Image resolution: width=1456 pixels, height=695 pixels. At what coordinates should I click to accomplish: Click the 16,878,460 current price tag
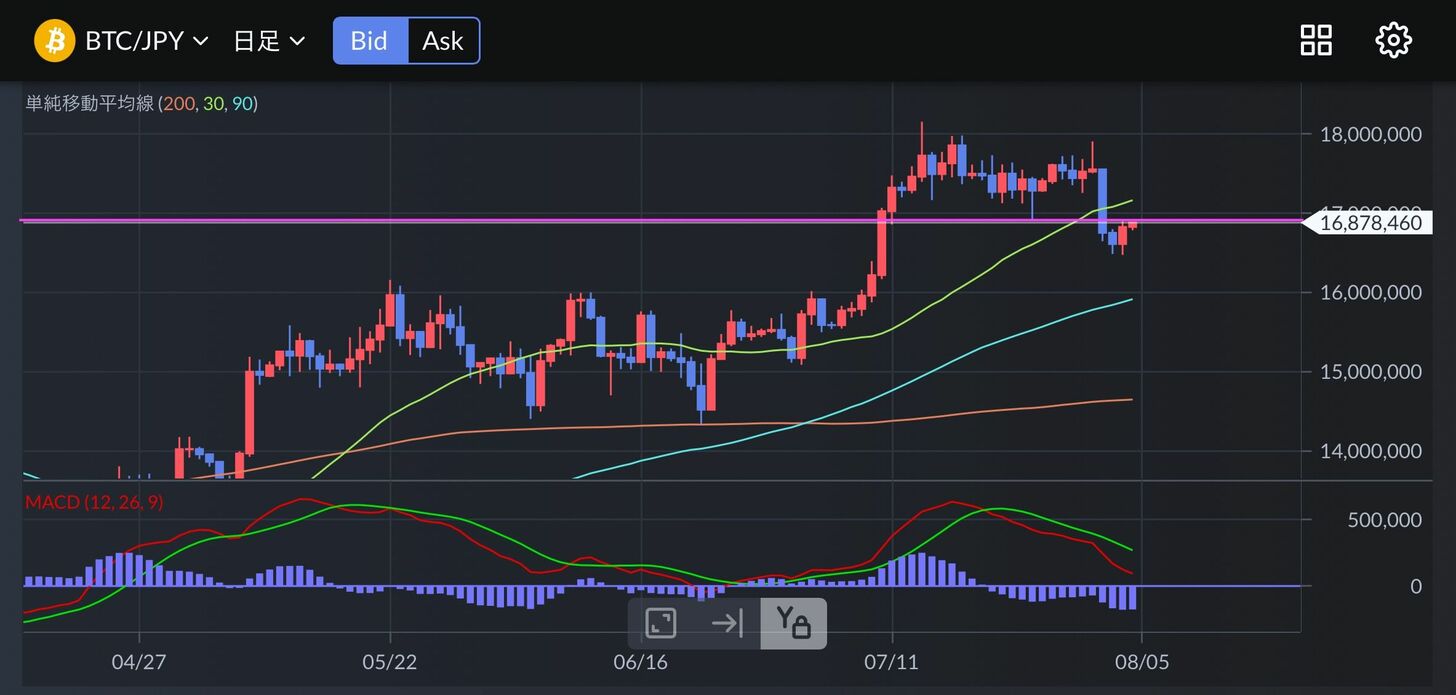1369,223
